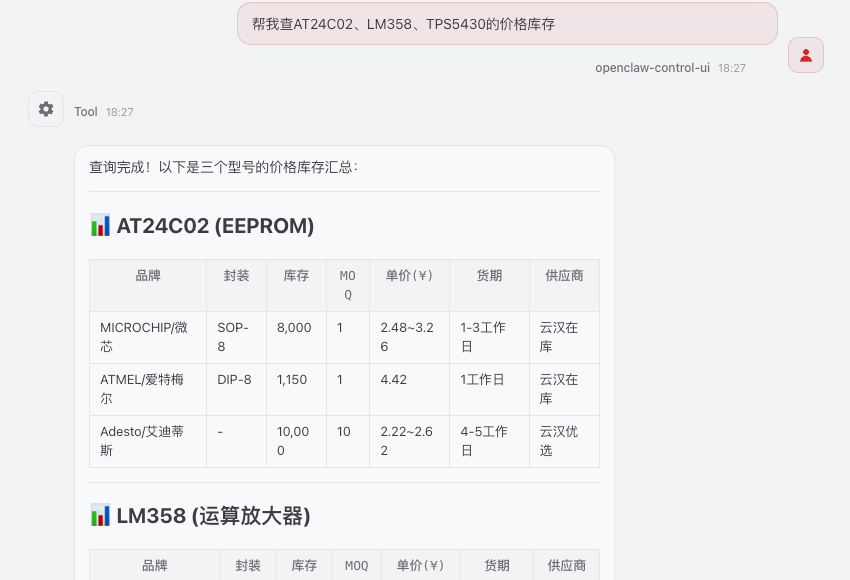Screen dimensions: 850x580
Task: Click the DIP-8 package cell
Action: [234, 380]
